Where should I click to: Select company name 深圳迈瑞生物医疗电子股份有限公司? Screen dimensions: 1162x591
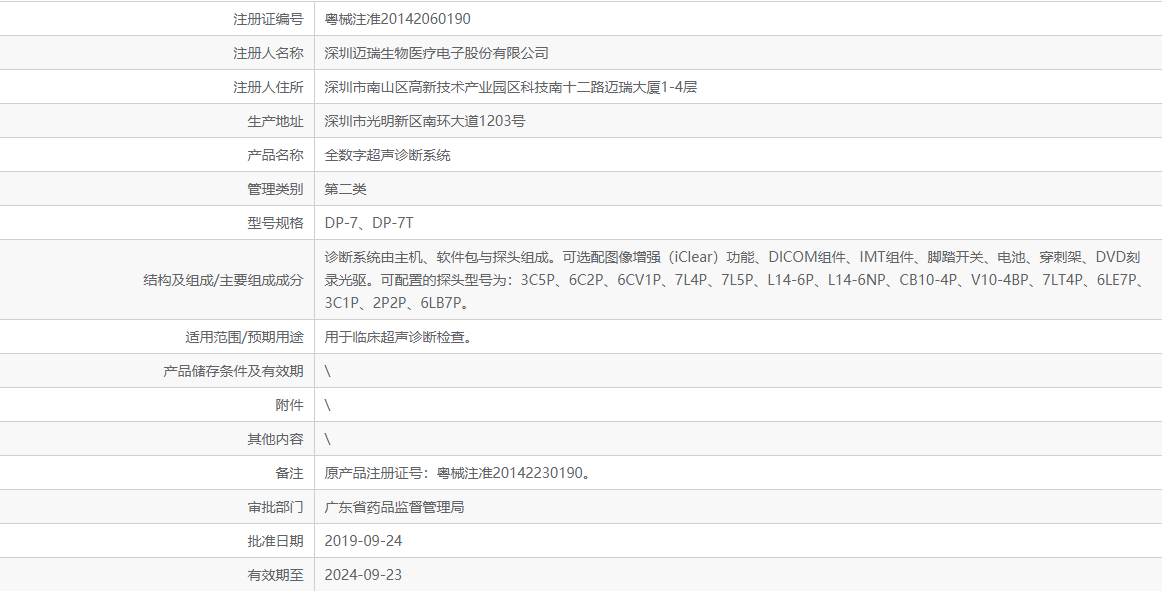pyautogui.click(x=436, y=53)
